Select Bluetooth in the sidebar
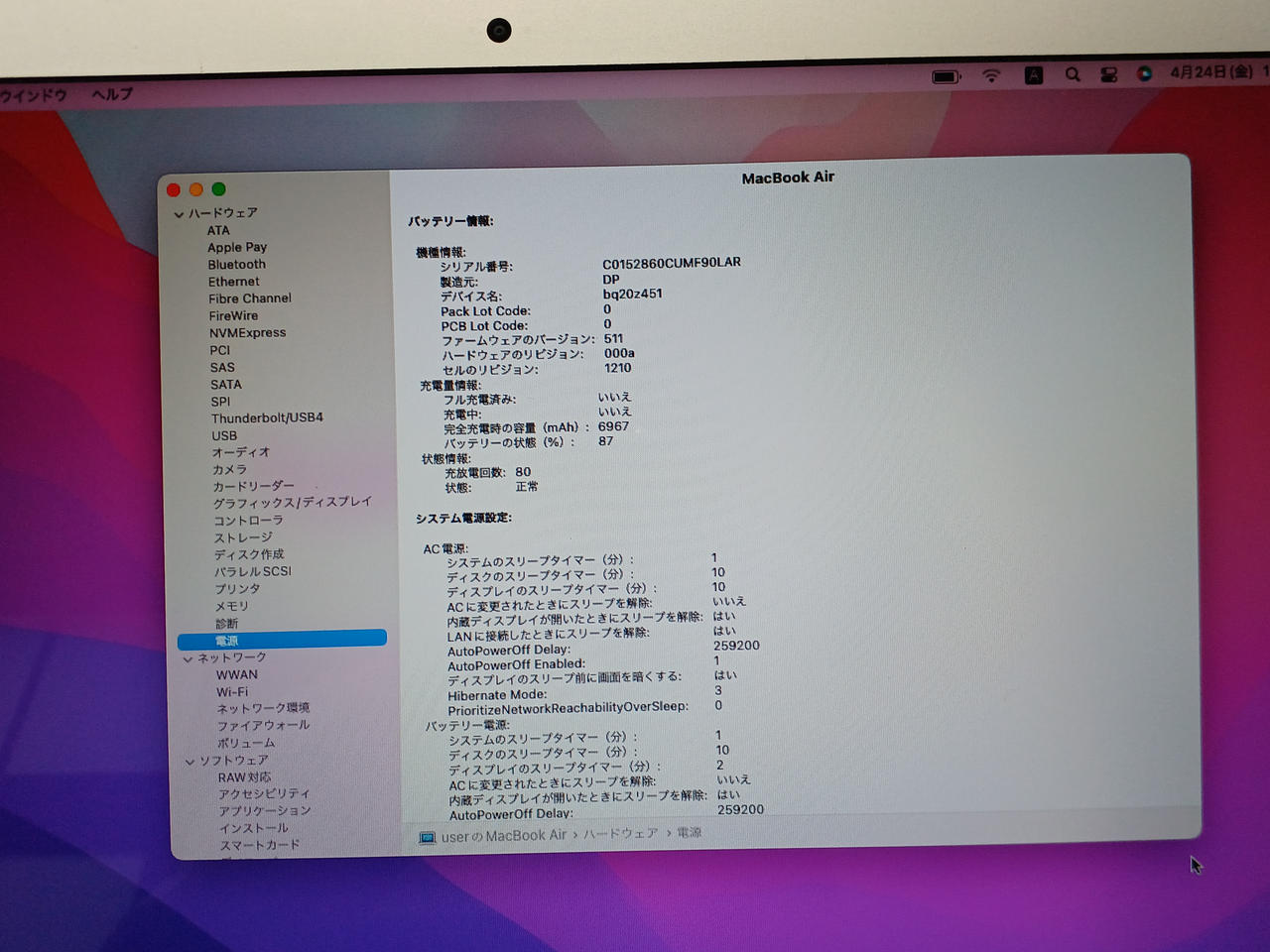This screenshot has width=1270, height=952. 236,265
